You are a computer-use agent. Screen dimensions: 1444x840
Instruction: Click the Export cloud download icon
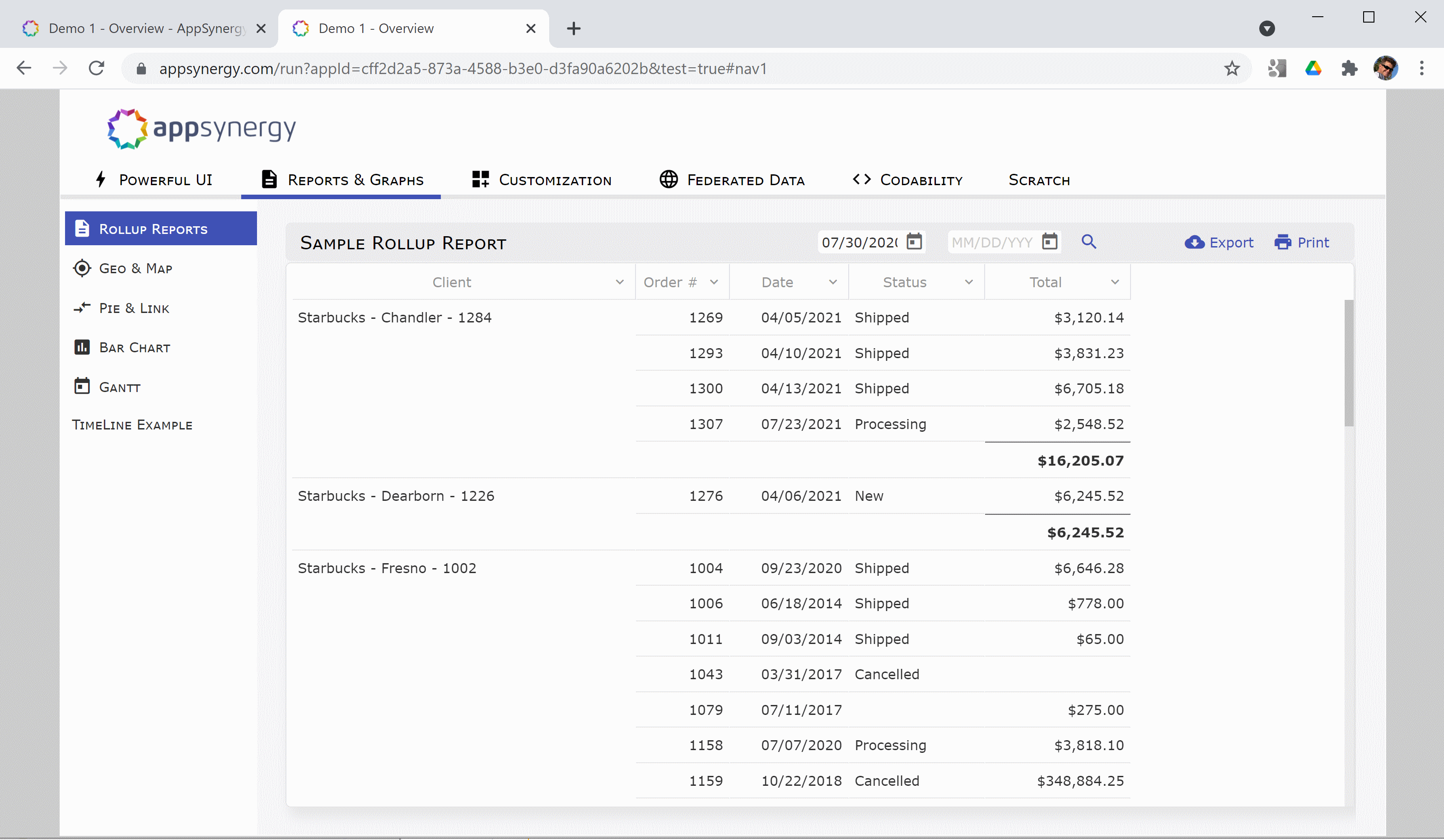coord(1194,243)
